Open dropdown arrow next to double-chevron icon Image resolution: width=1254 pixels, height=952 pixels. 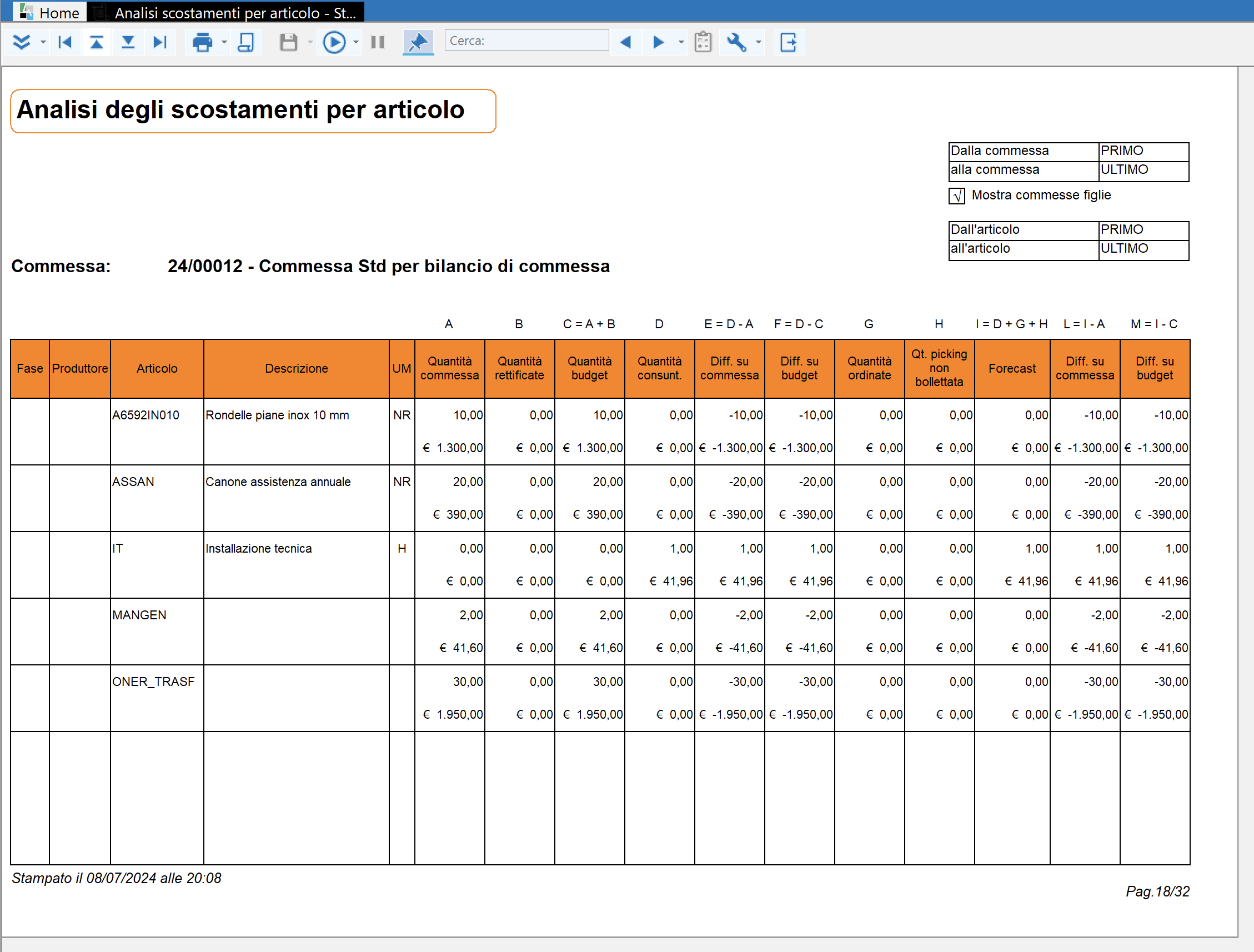tap(43, 42)
